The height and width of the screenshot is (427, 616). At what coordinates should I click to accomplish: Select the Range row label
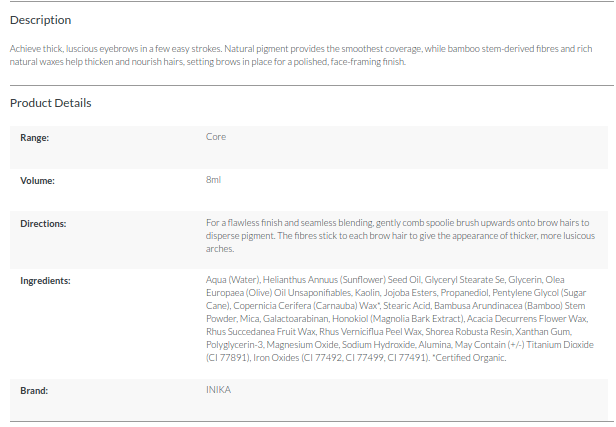tap(35, 137)
